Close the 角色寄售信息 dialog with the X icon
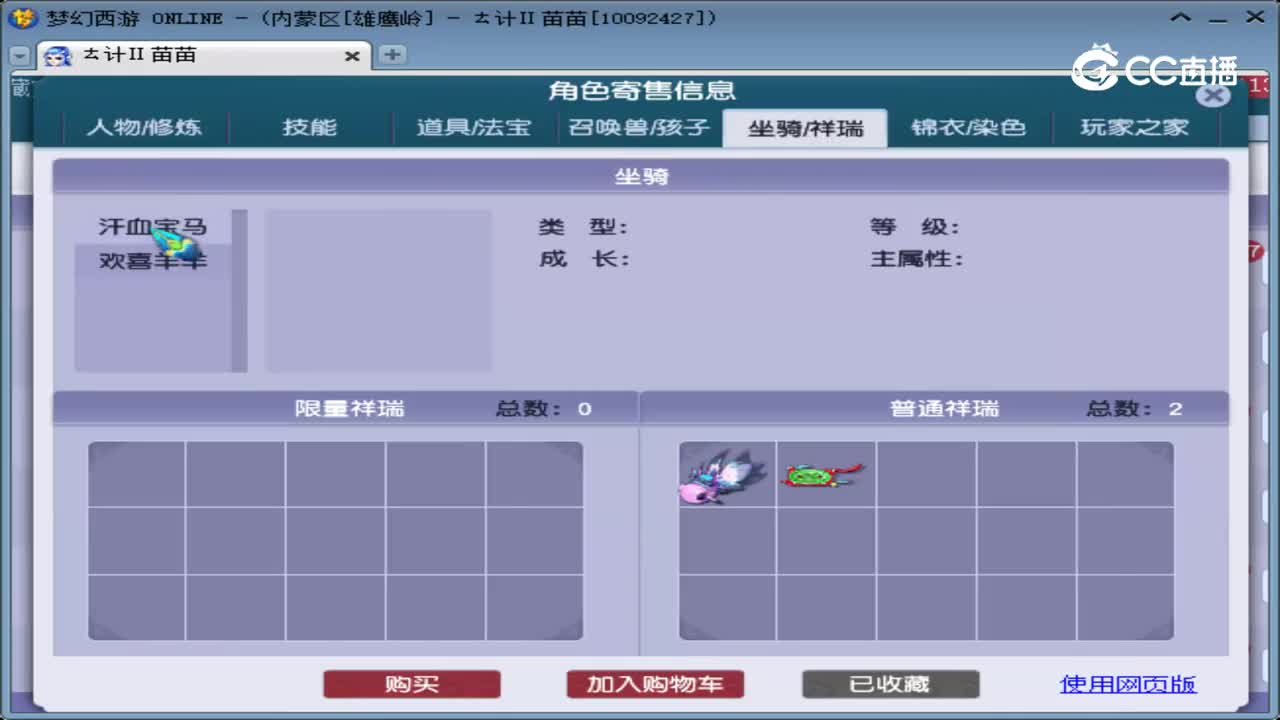 point(1213,95)
